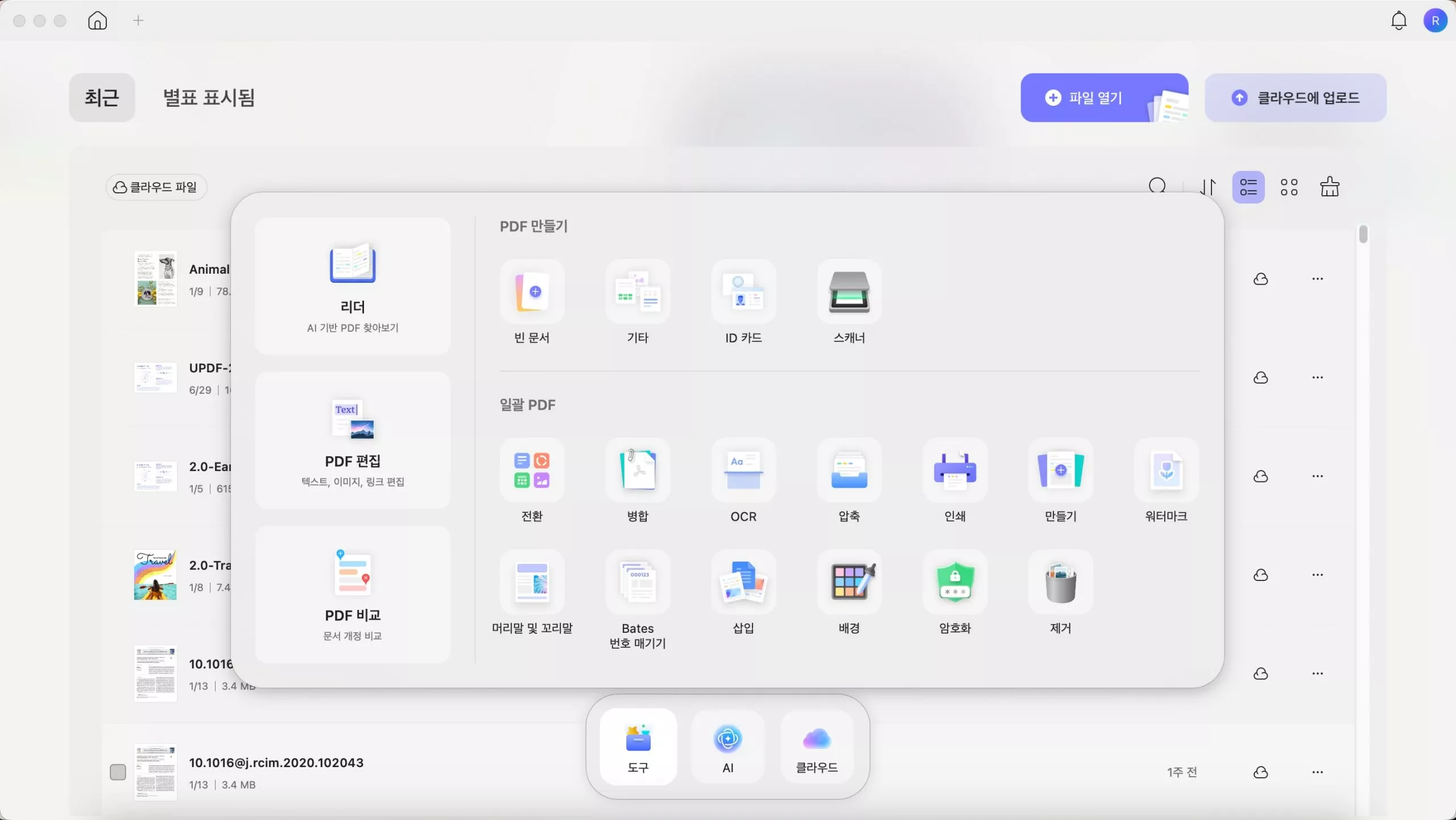Click the 빈 문서 (blank document) icon
The image size is (1456, 820).
tap(532, 292)
